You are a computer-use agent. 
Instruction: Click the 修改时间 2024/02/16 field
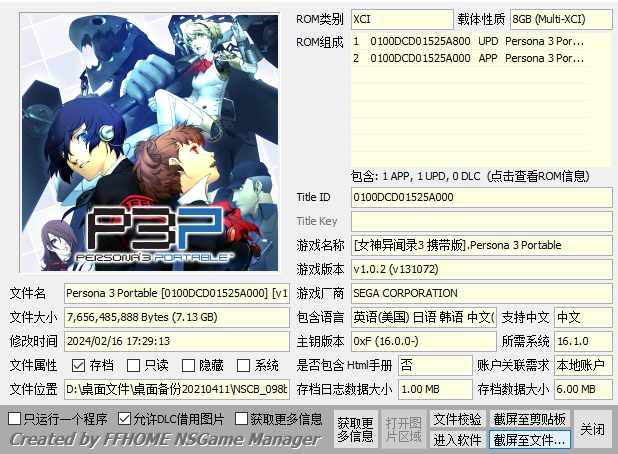[x=177, y=341]
